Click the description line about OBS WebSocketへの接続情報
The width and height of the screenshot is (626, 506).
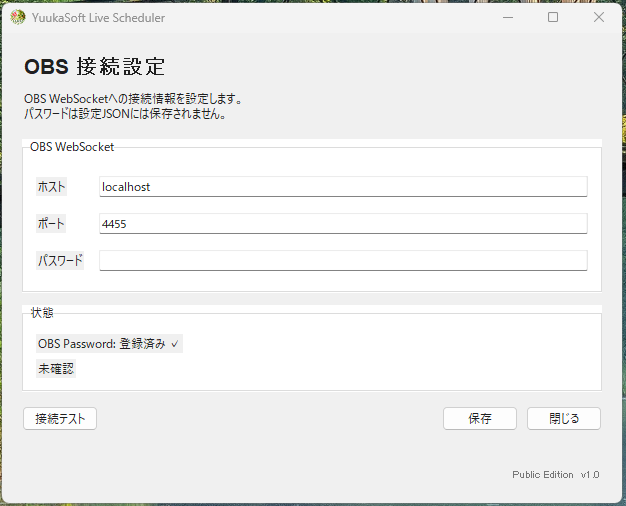tap(133, 99)
